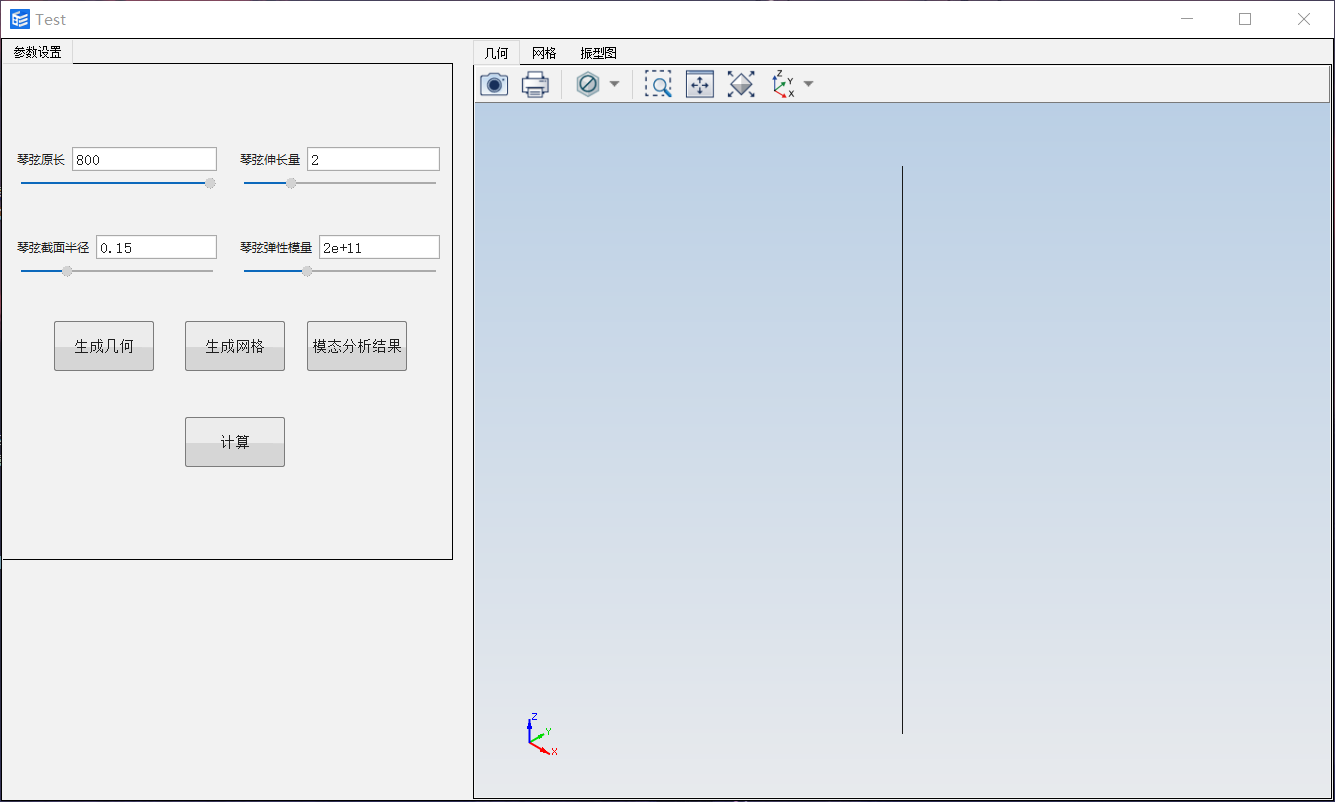Minimize the Test window
The width and height of the screenshot is (1335, 802).
pos(1187,19)
